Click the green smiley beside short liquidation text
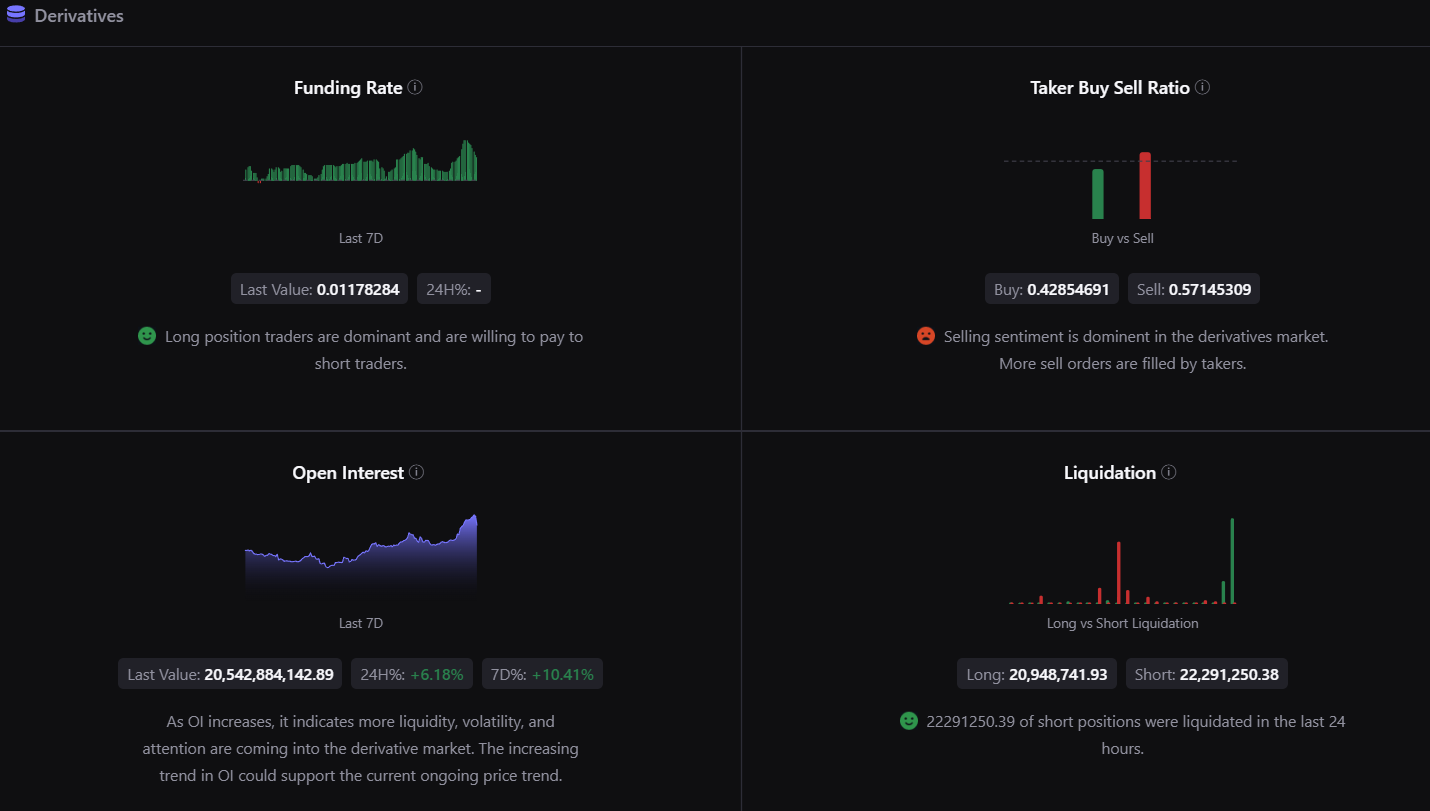 pyautogui.click(x=909, y=720)
